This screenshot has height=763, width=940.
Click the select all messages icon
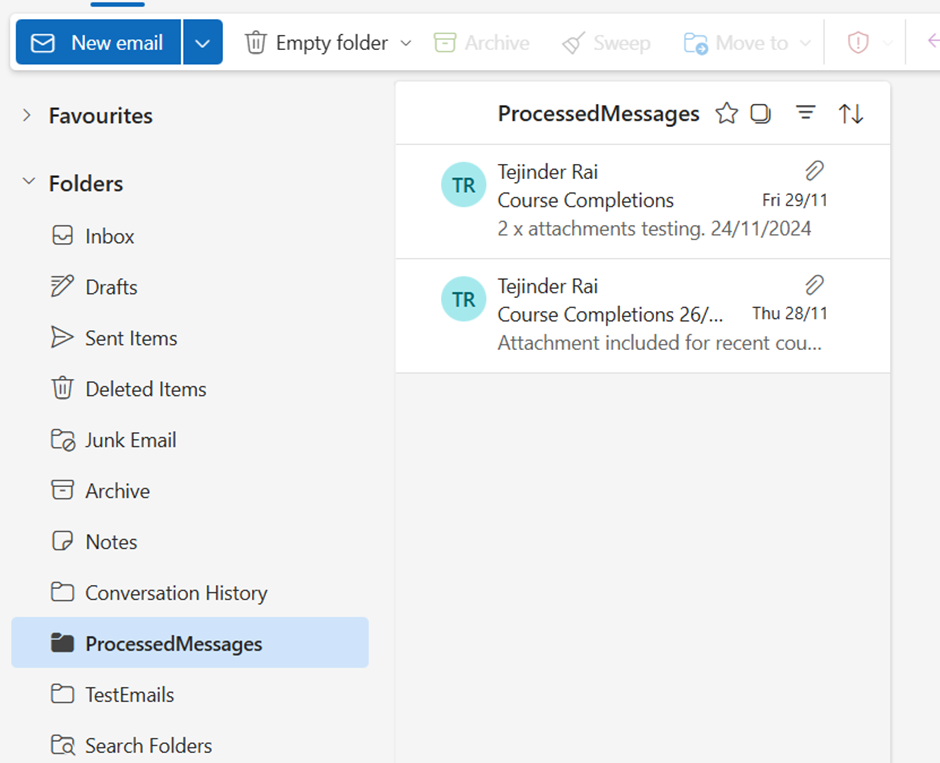point(761,114)
